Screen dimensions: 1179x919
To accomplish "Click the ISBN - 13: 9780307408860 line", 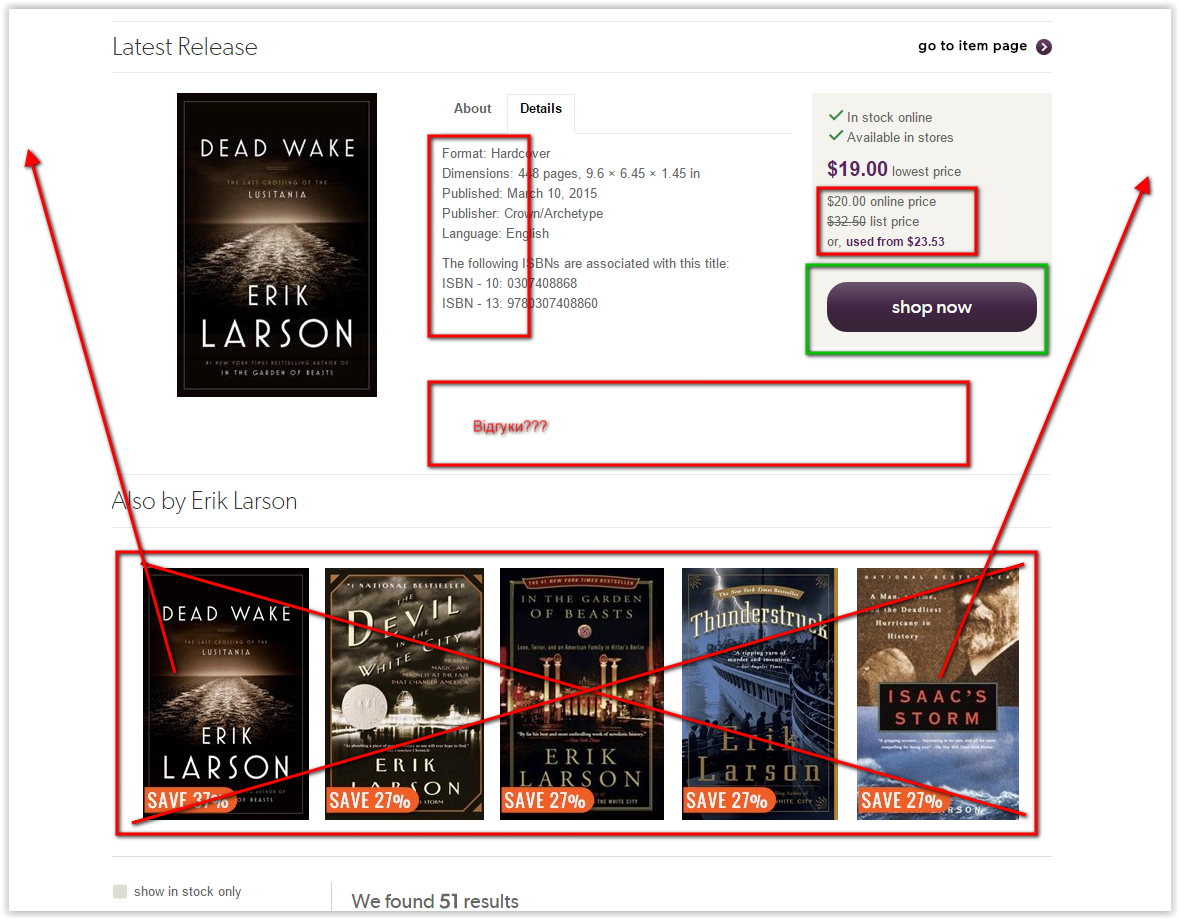I will (520, 304).
